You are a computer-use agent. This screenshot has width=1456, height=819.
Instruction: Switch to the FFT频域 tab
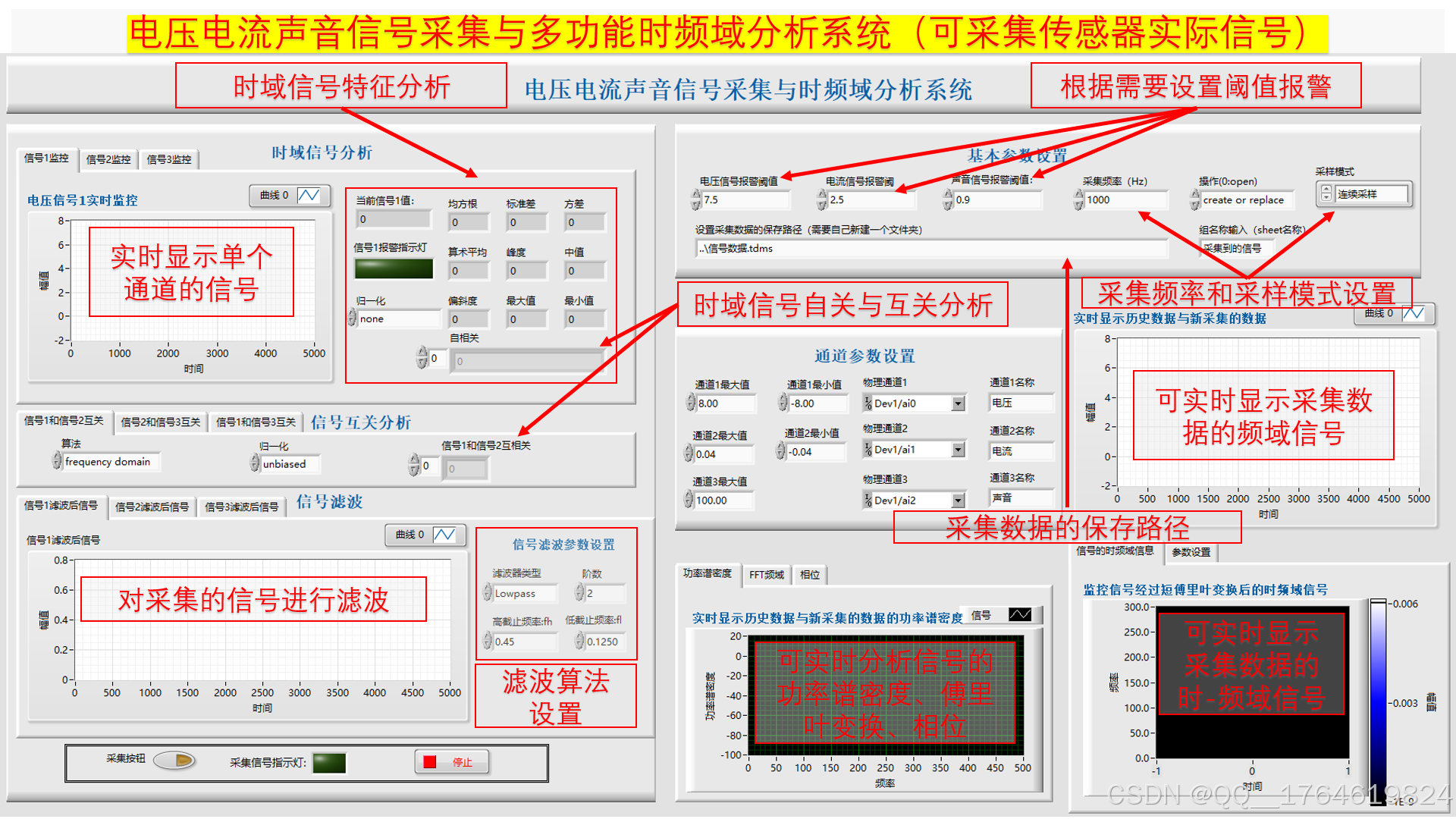pyautogui.click(x=766, y=575)
